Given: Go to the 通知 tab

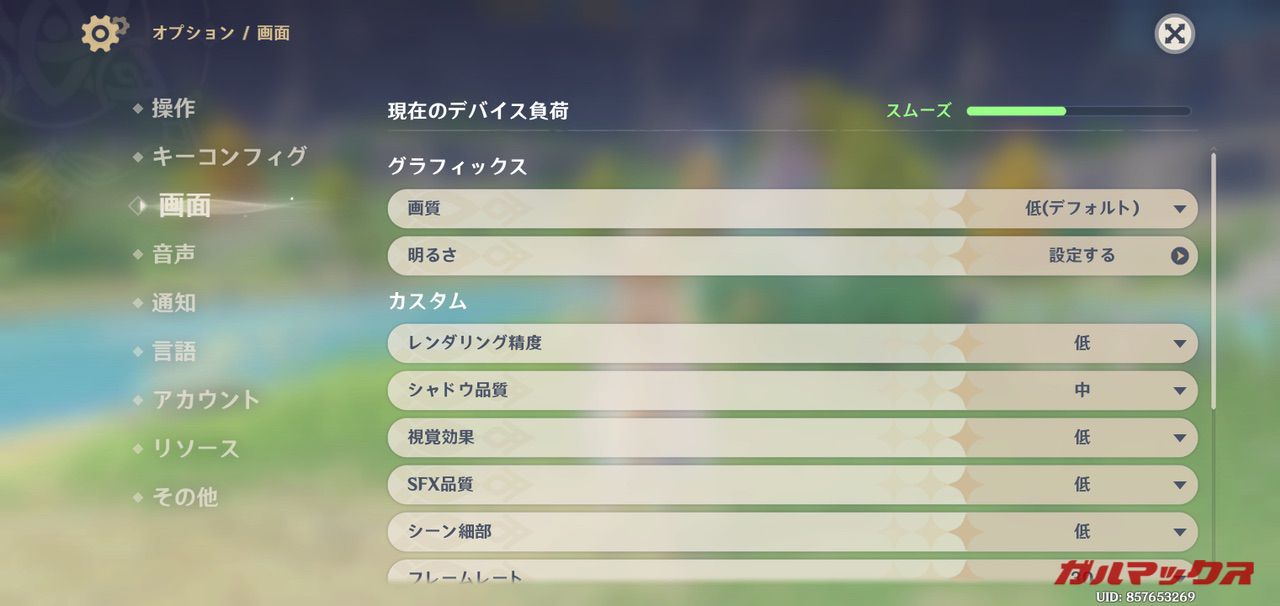Looking at the screenshot, I should click(x=173, y=303).
